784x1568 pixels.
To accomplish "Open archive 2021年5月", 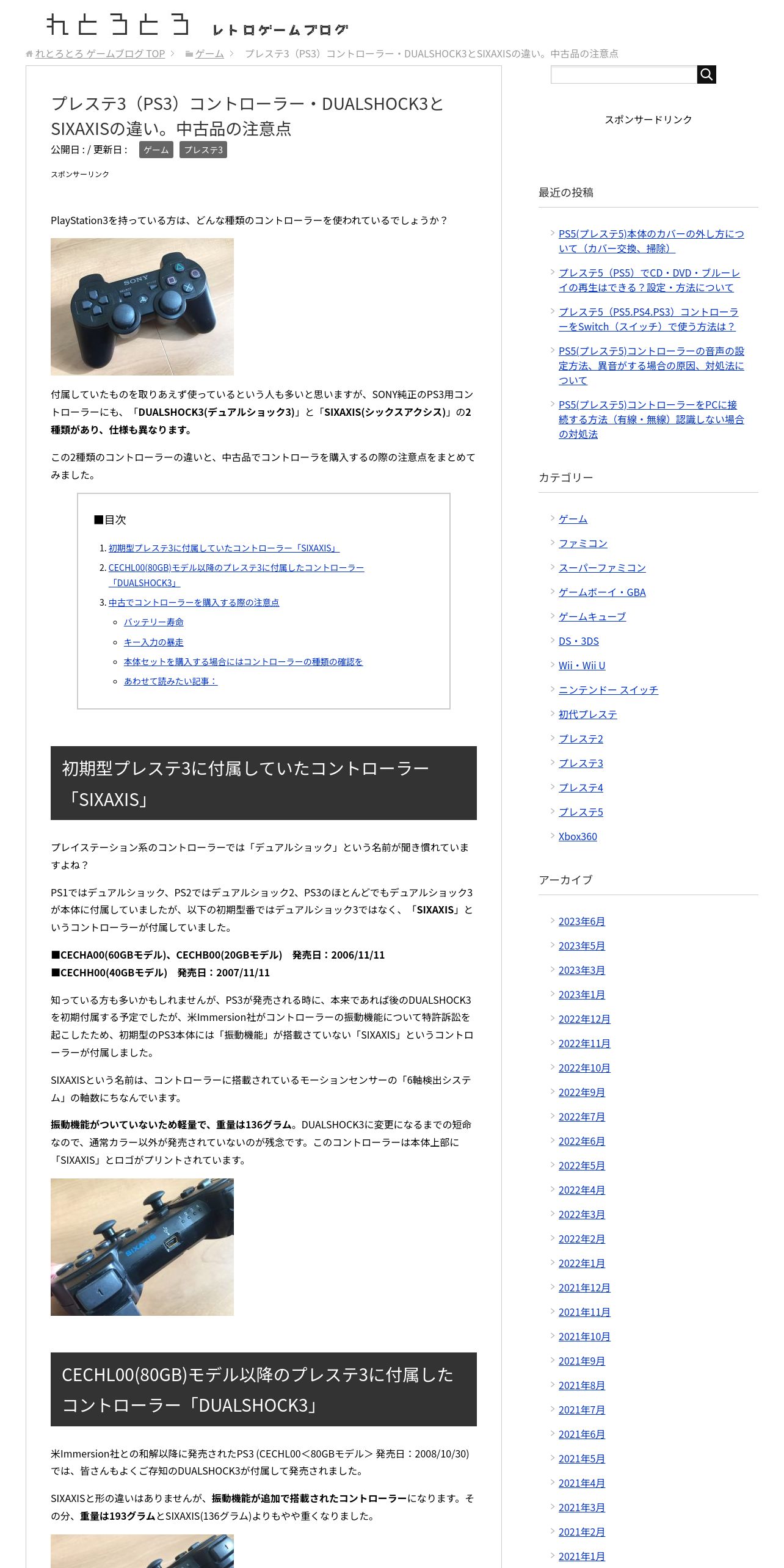I will (x=582, y=1459).
